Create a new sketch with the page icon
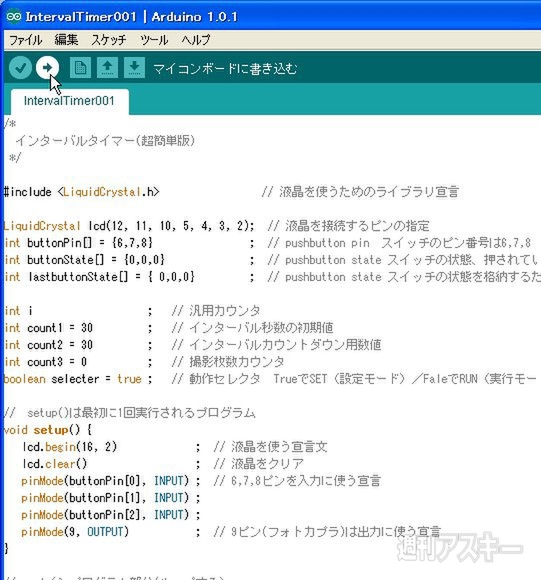The image size is (541, 580). [x=80, y=68]
